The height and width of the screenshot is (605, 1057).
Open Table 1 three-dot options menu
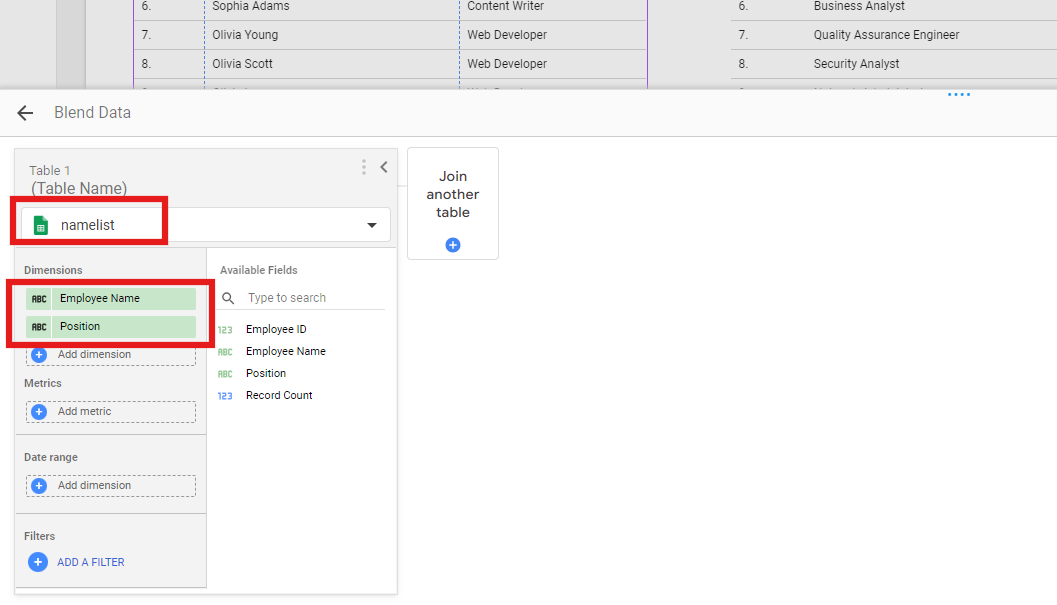click(363, 167)
